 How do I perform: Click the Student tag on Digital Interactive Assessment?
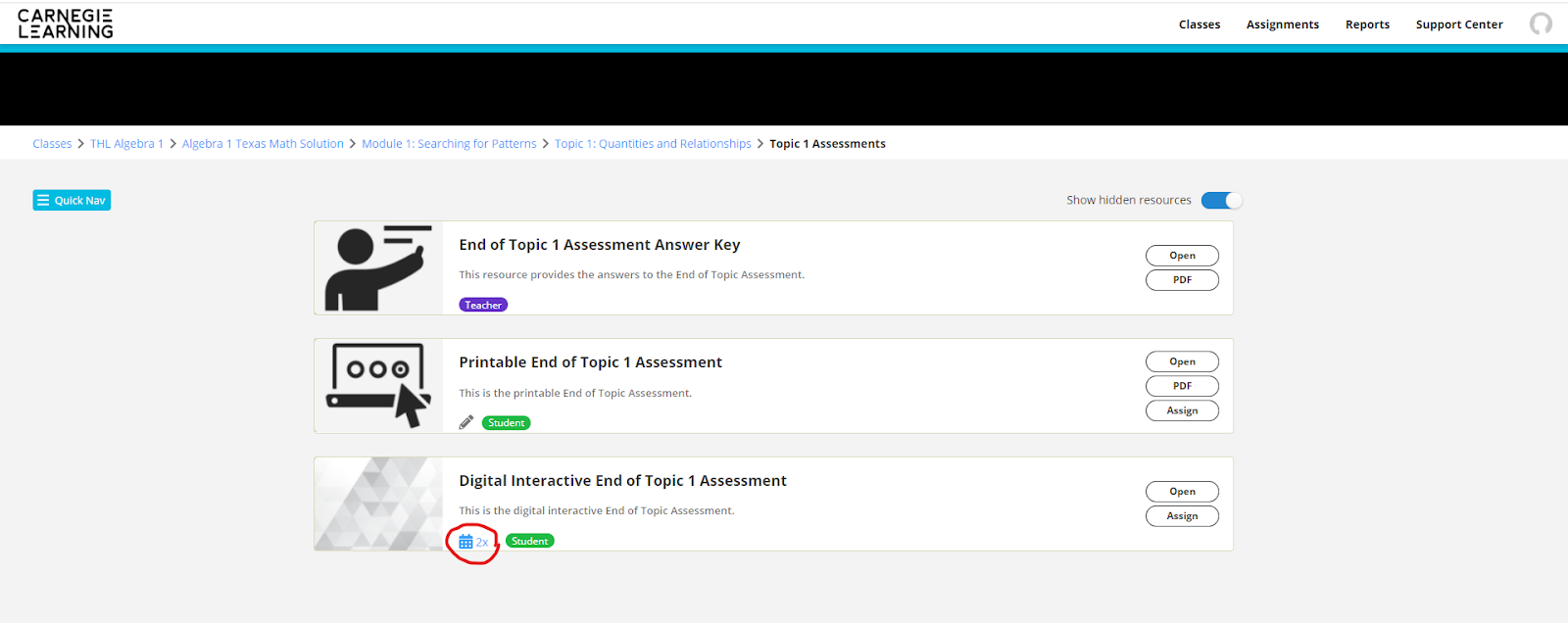[x=529, y=541]
